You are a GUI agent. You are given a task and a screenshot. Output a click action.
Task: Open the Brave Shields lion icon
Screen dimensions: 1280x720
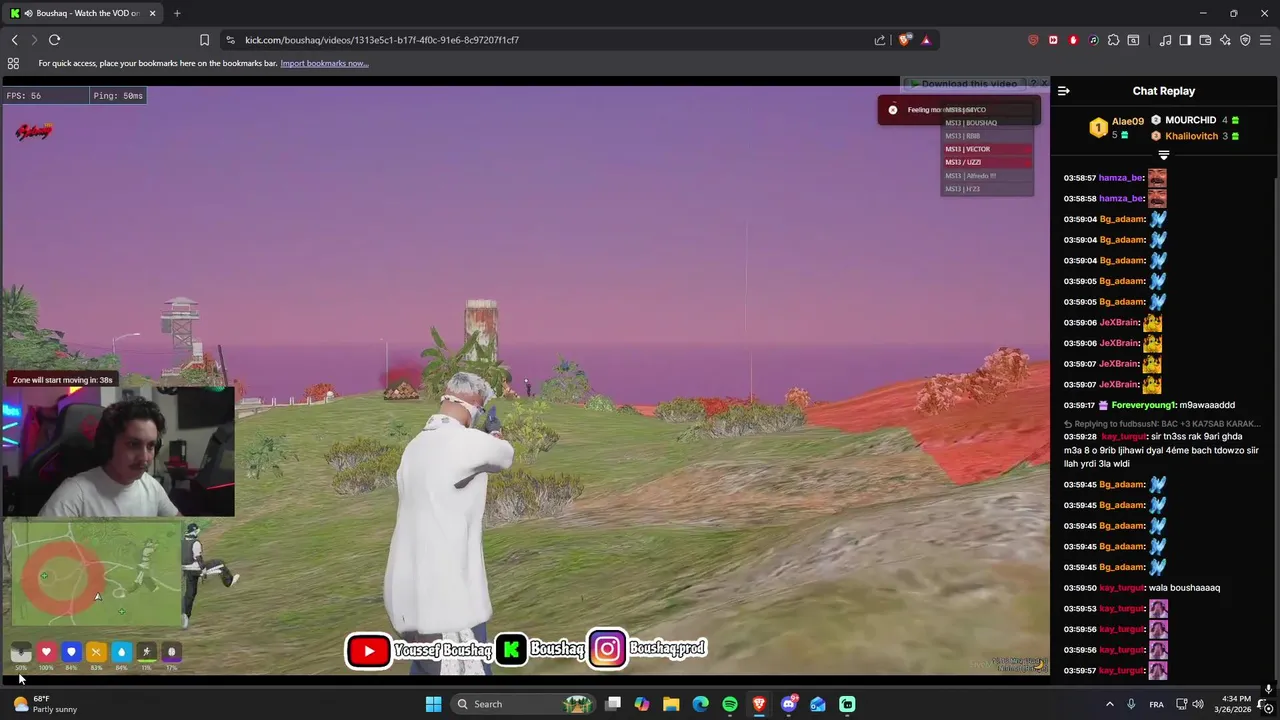click(x=905, y=40)
